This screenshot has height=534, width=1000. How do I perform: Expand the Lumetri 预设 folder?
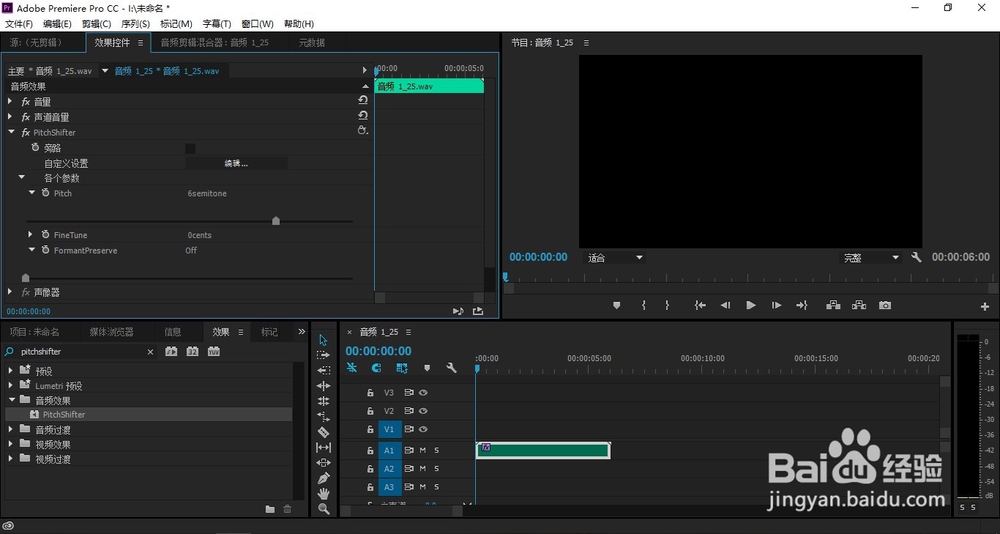(10, 385)
